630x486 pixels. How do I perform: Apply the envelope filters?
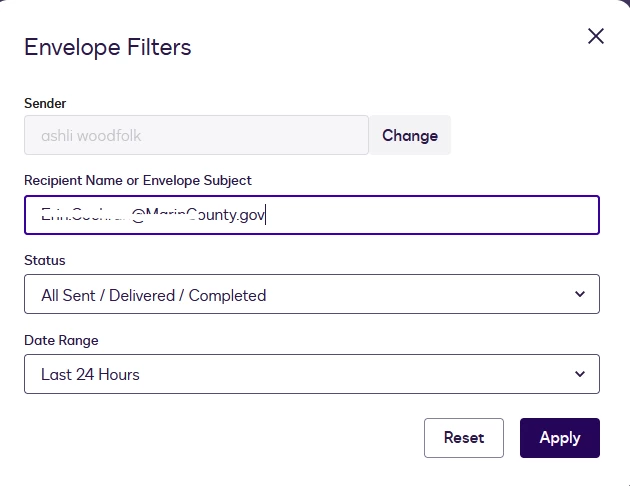[x=560, y=438]
